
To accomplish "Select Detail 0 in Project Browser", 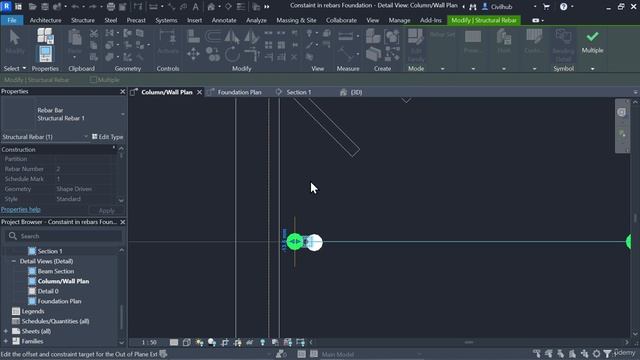I will point(48,291).
